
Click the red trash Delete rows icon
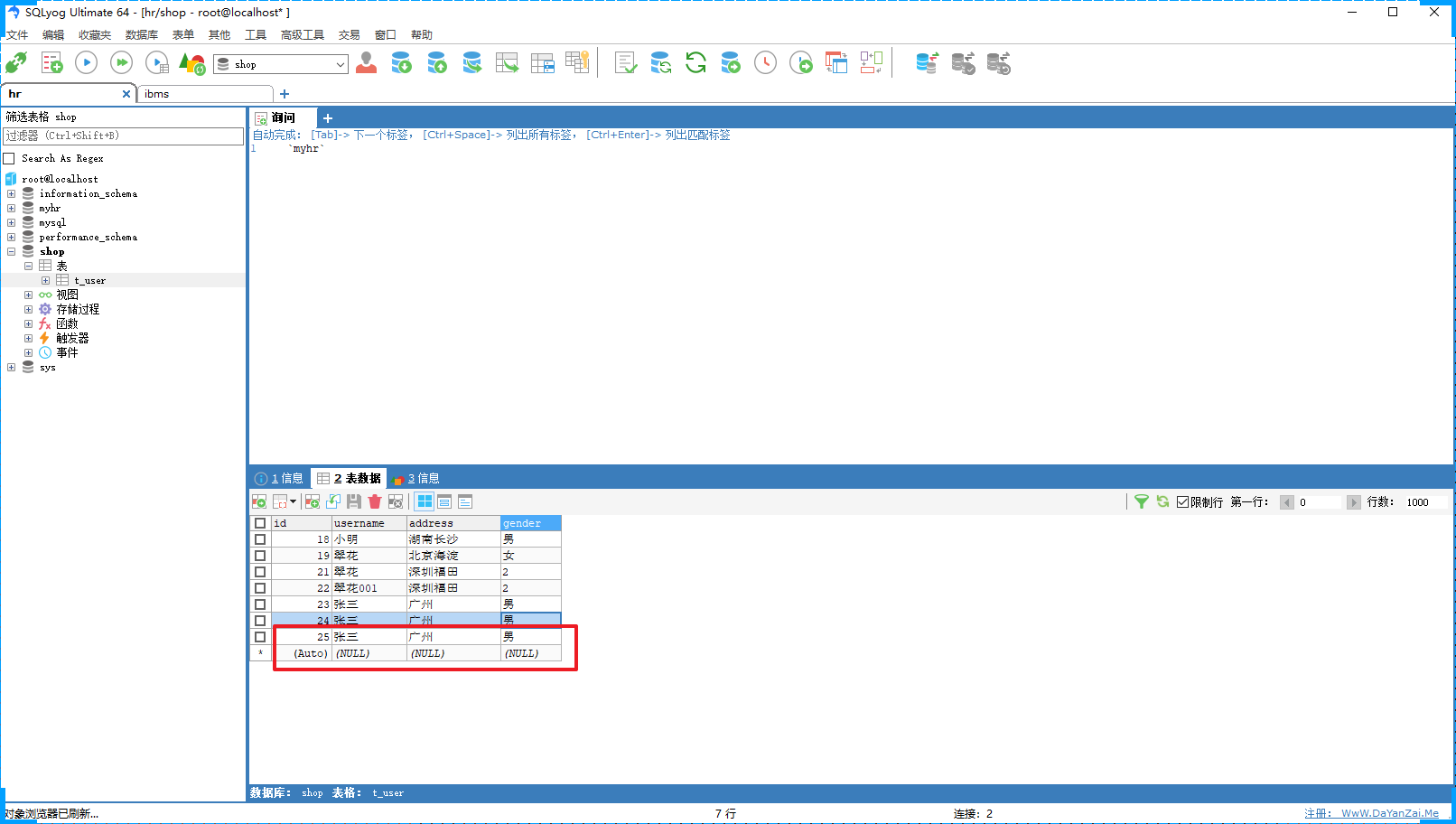click(x=375, y=501)
